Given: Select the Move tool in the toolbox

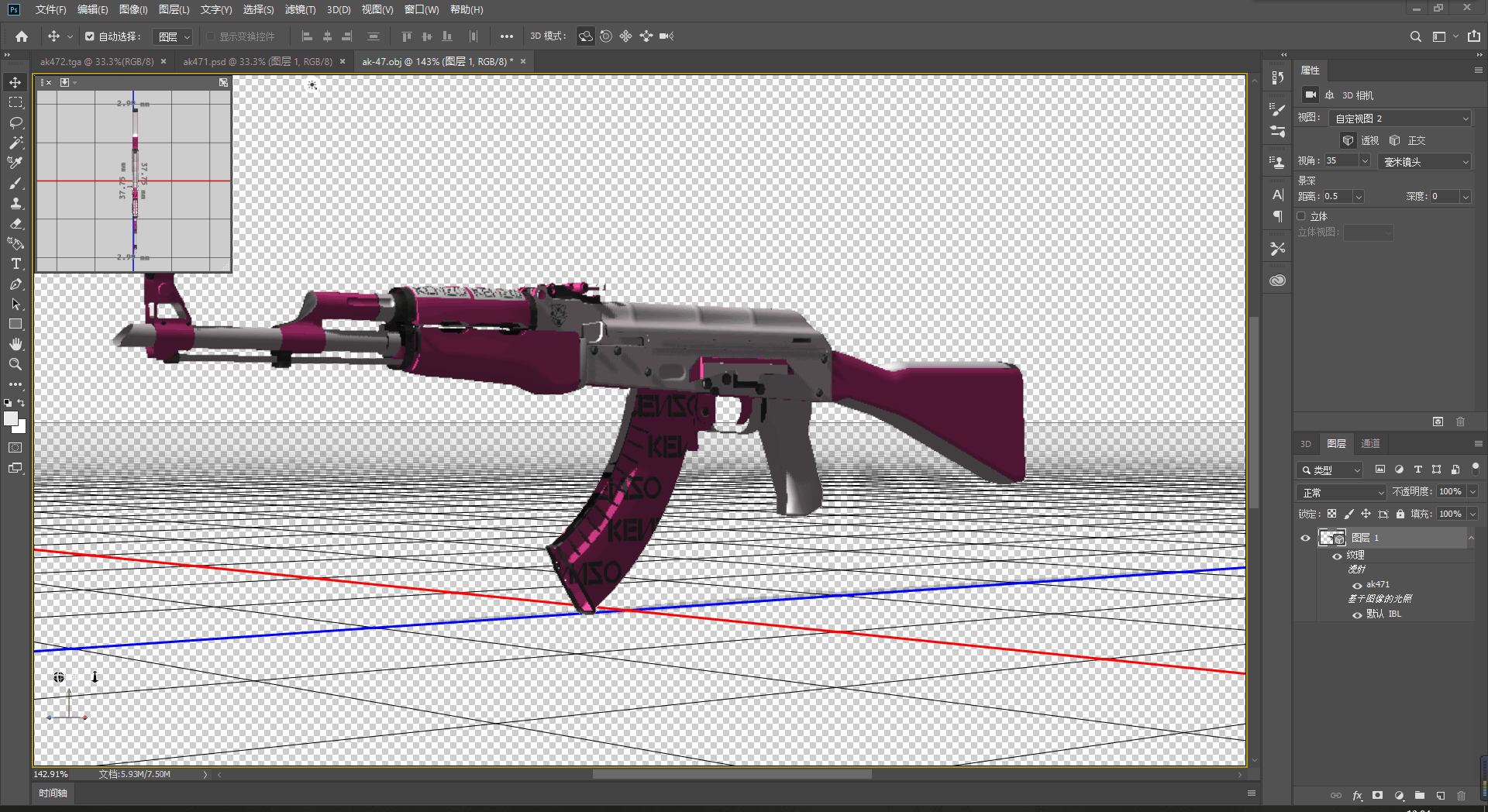Looking at the screenshot, I should click(15, 82).
